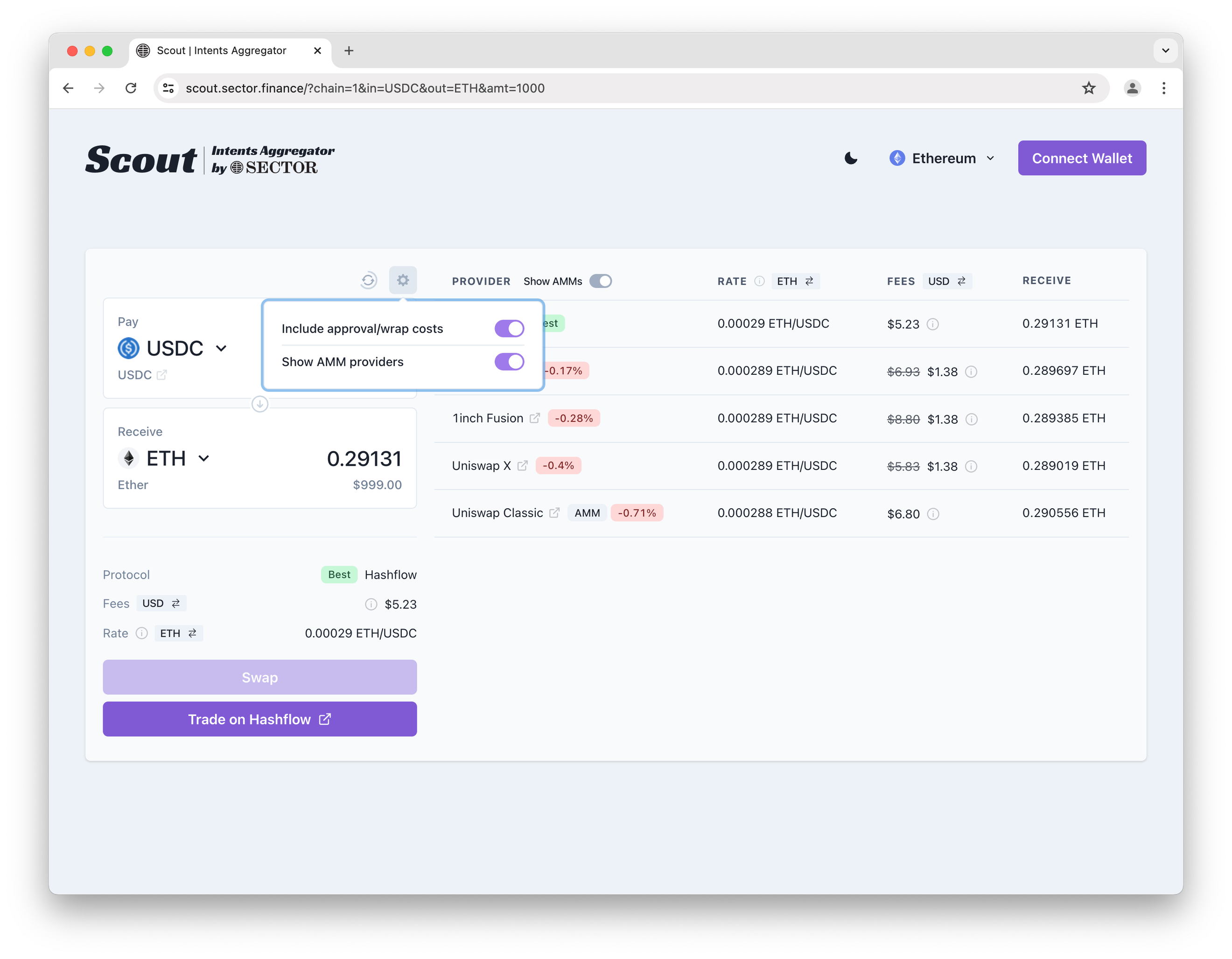Toggle Show AMMs switch in provider header

coord(600,281)
